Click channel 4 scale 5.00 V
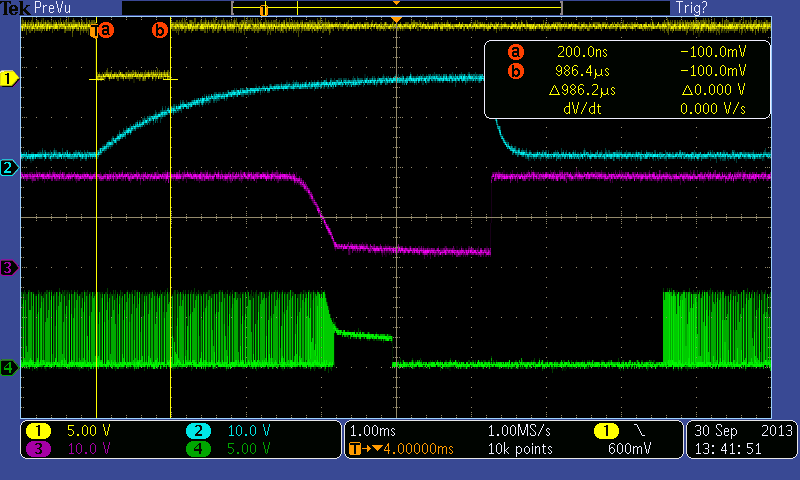 (x=248, y=449)
